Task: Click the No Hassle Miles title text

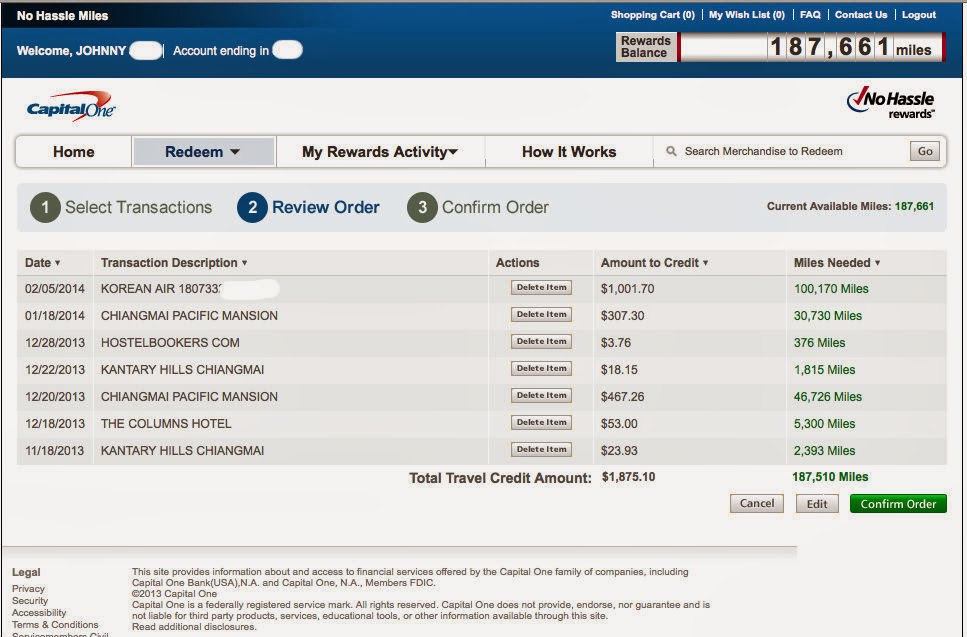Action: (x=62, y=15)
